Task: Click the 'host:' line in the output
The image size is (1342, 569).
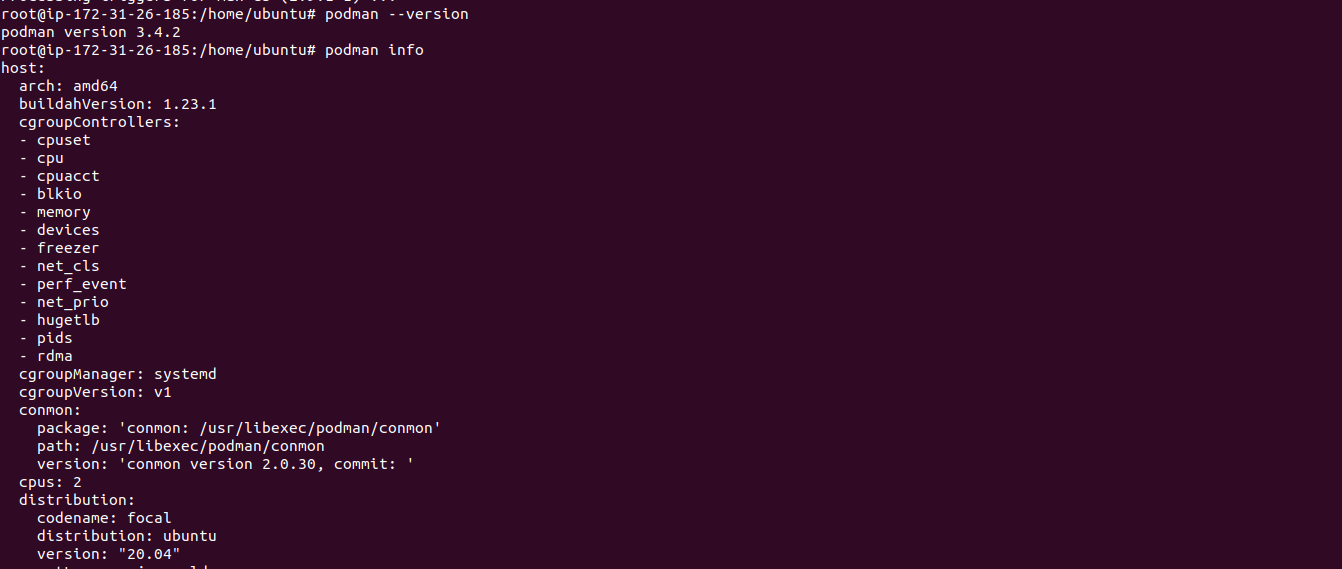Action: (23, 68)
